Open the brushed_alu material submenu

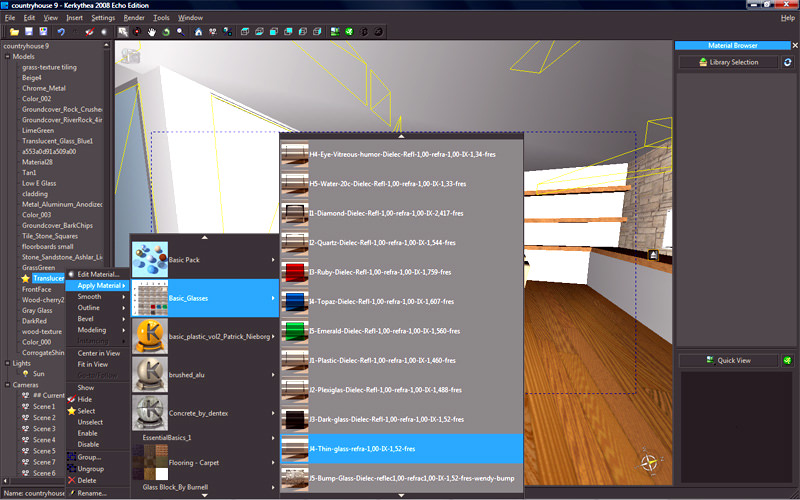coord(205,374)
